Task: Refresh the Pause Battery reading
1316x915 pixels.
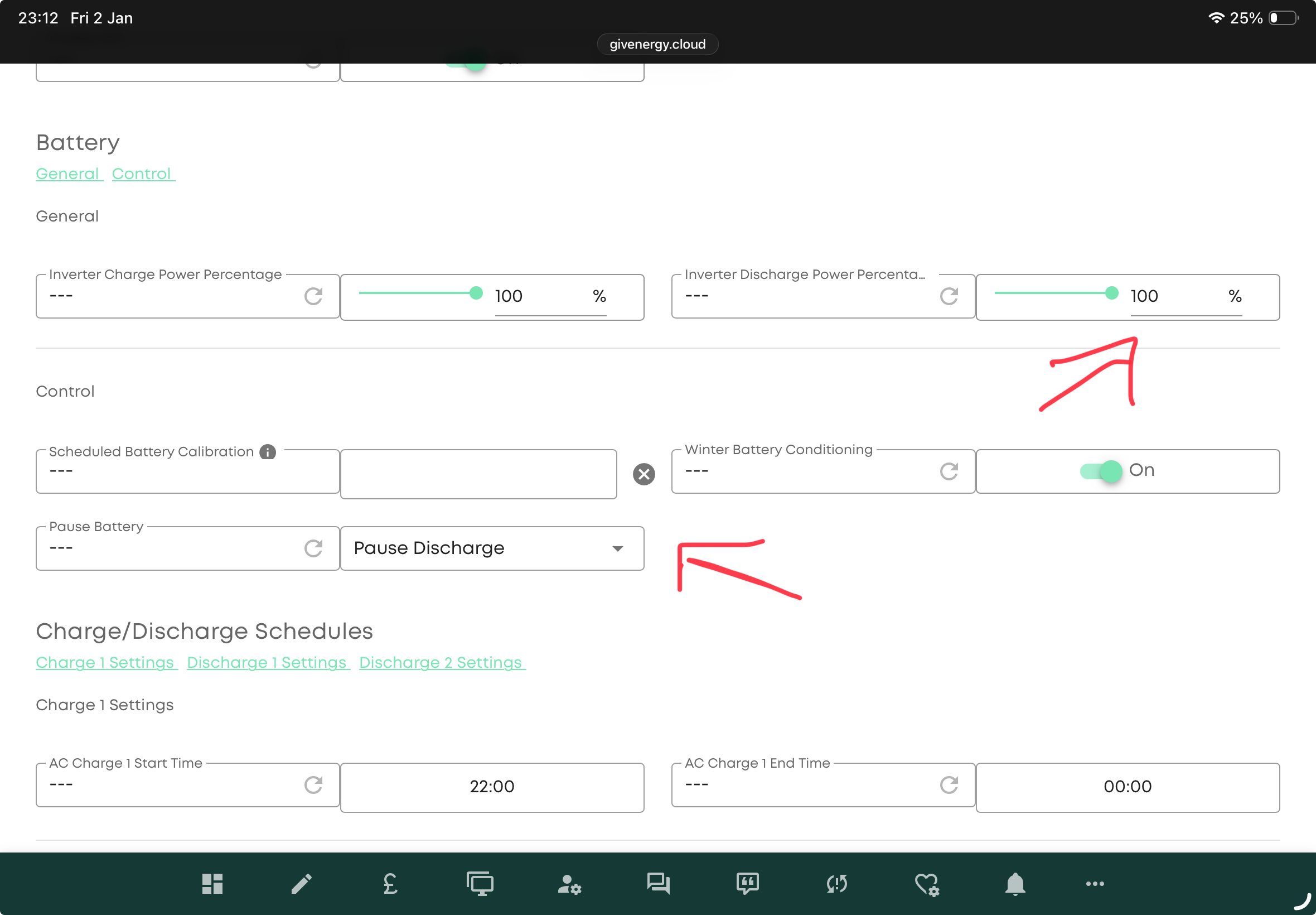Action: [313, 548]
